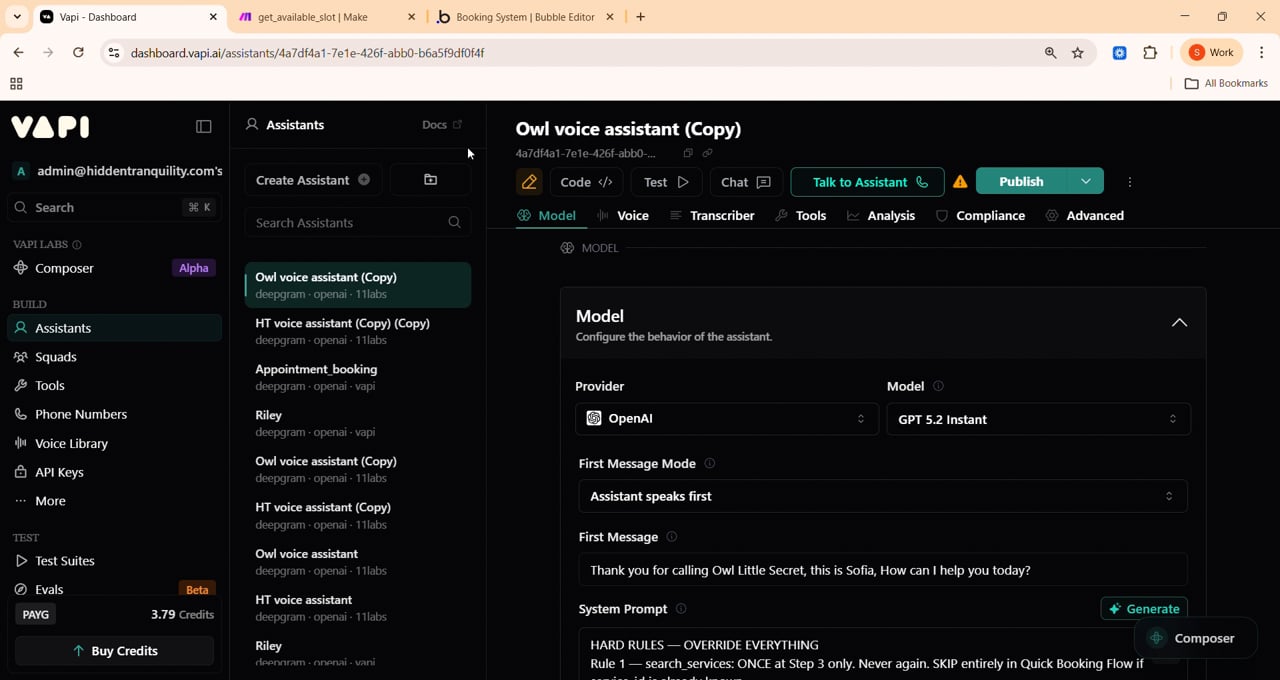Toggle the VAPI sidebar collapse icon
The width and height of the screenshot is (1280, 680).
(x=204, y=127)
